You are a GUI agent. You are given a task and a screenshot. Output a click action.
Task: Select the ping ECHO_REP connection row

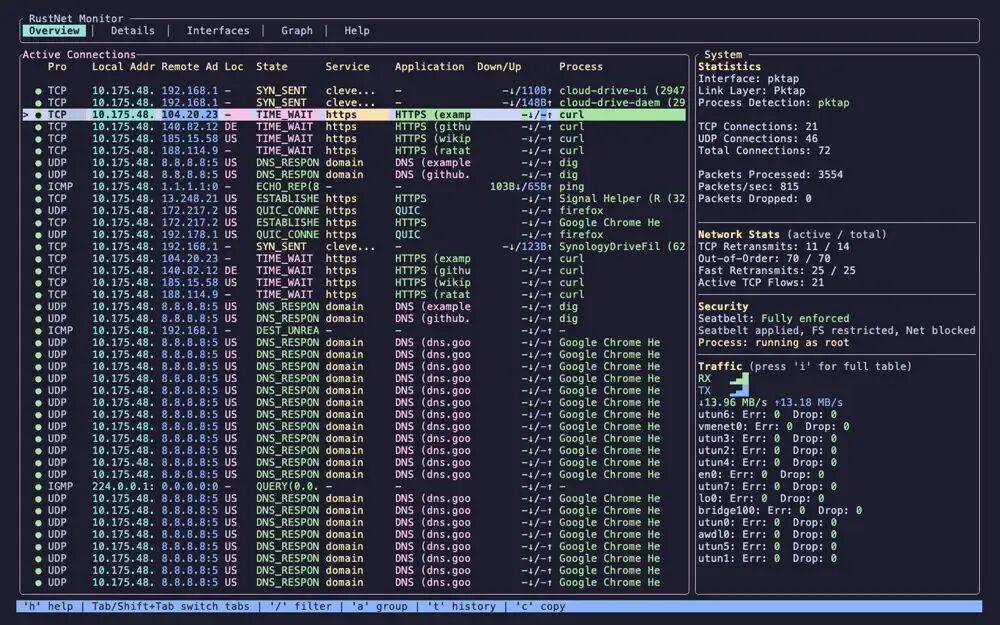tap(355, 187)
